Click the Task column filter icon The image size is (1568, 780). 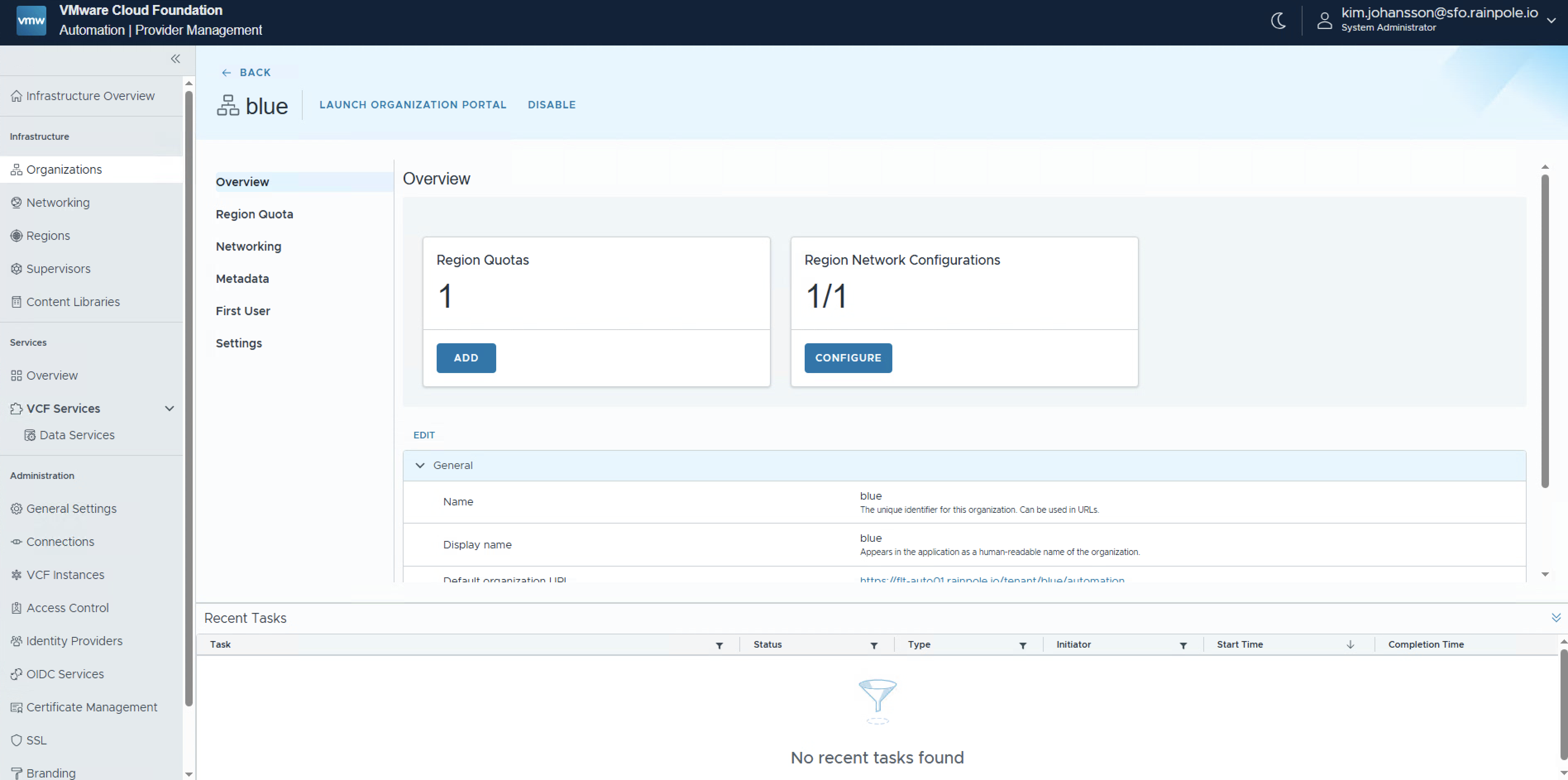pyautogui.click(x=719, y=646)
